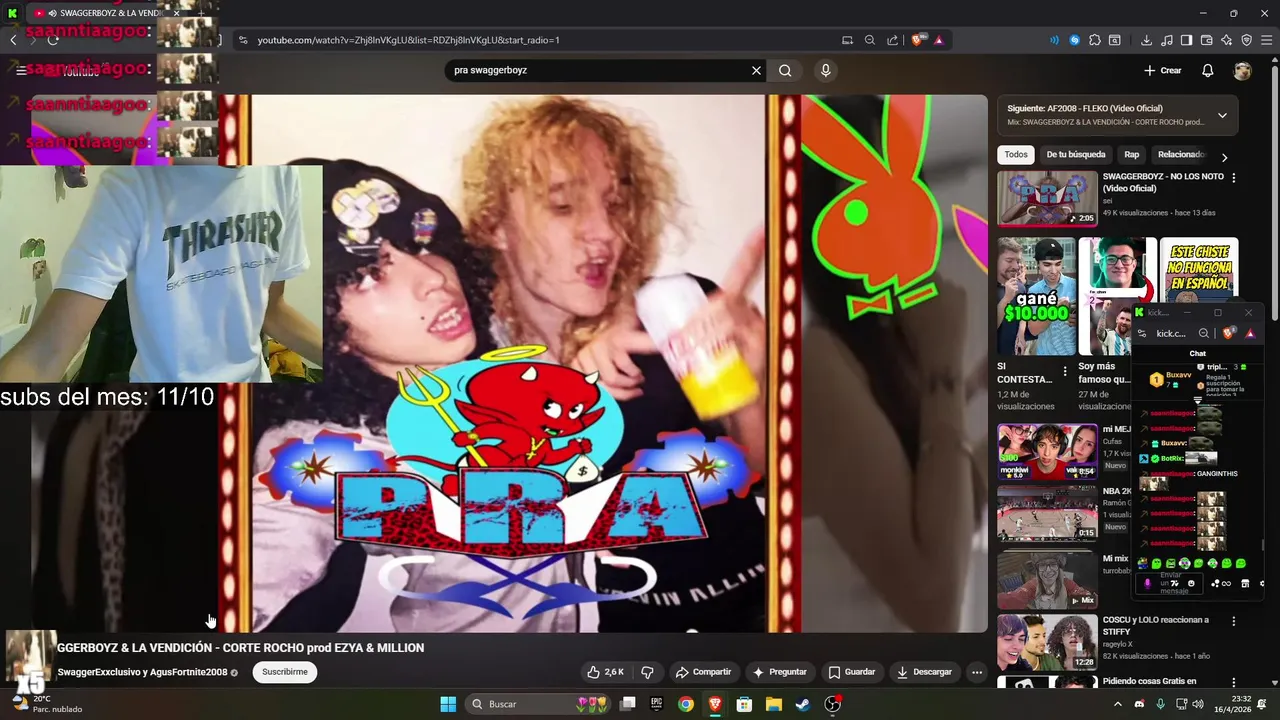This screenshot has width=1280, height=720.
Task: Zoom icon in Kick popup address bar
Action: click(1204, 333)
